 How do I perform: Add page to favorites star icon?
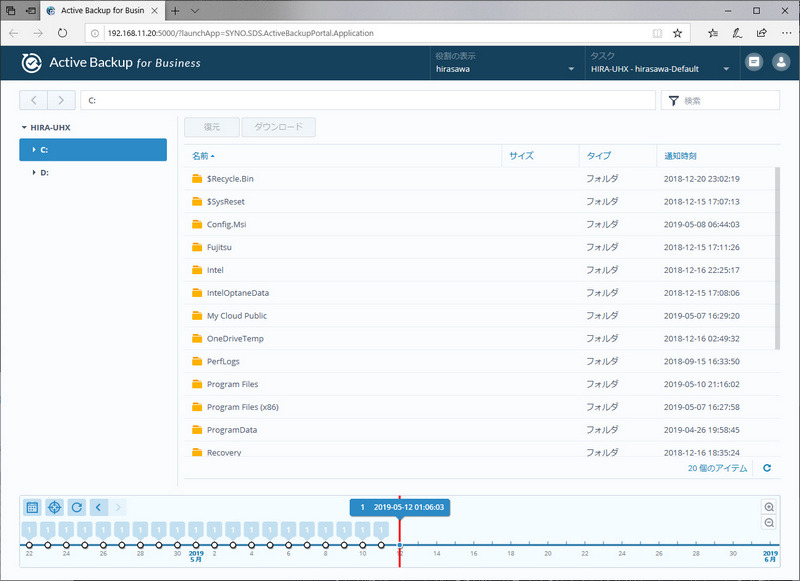[677, 33]
